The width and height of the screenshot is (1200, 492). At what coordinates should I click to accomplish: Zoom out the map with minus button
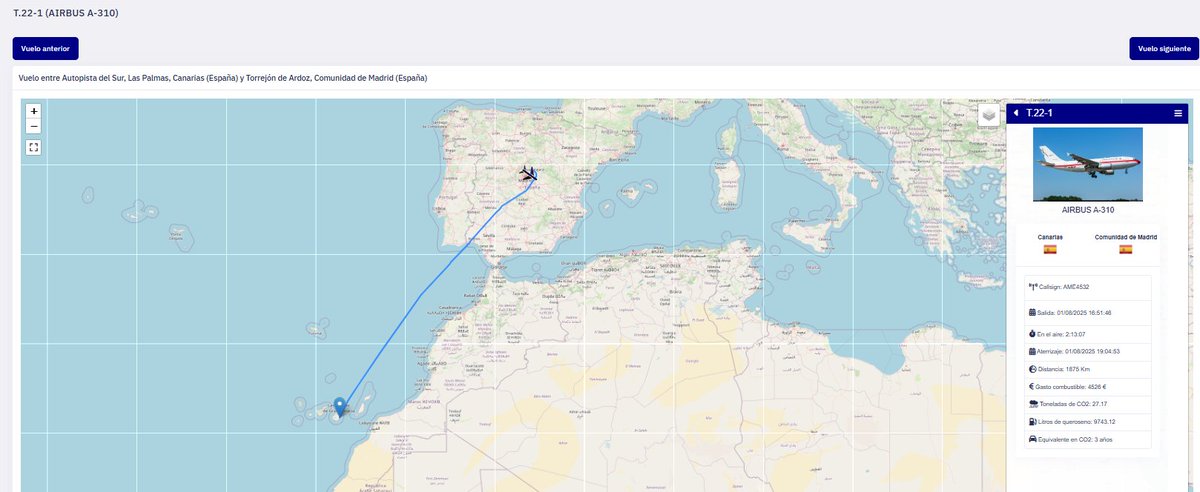coord(34,126)
